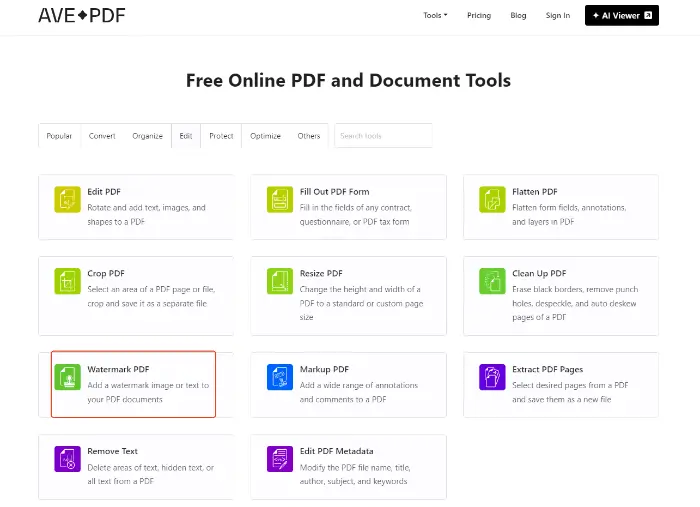The image size is (700, 507).
Task: Expand the Tools dropdown menu
Action: pyautogui.click(x=435, y=16)
